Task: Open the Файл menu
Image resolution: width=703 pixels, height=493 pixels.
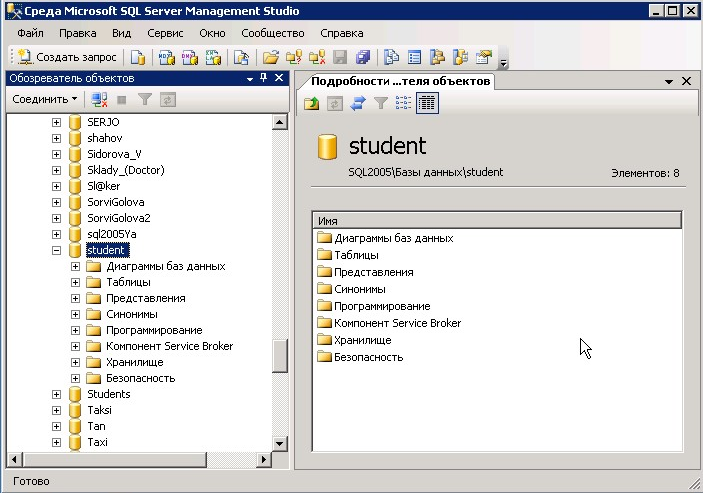Action: [30, 33]
